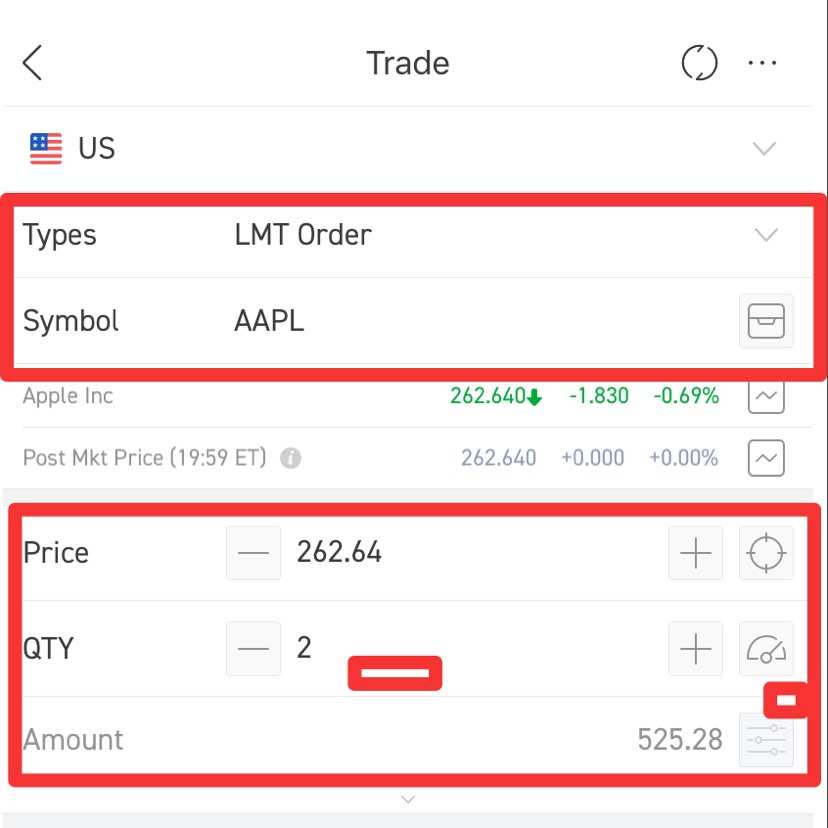Open Apple Inc price chart icon
Viewport: 828px width, 828px height.
(x=766, y=396)
